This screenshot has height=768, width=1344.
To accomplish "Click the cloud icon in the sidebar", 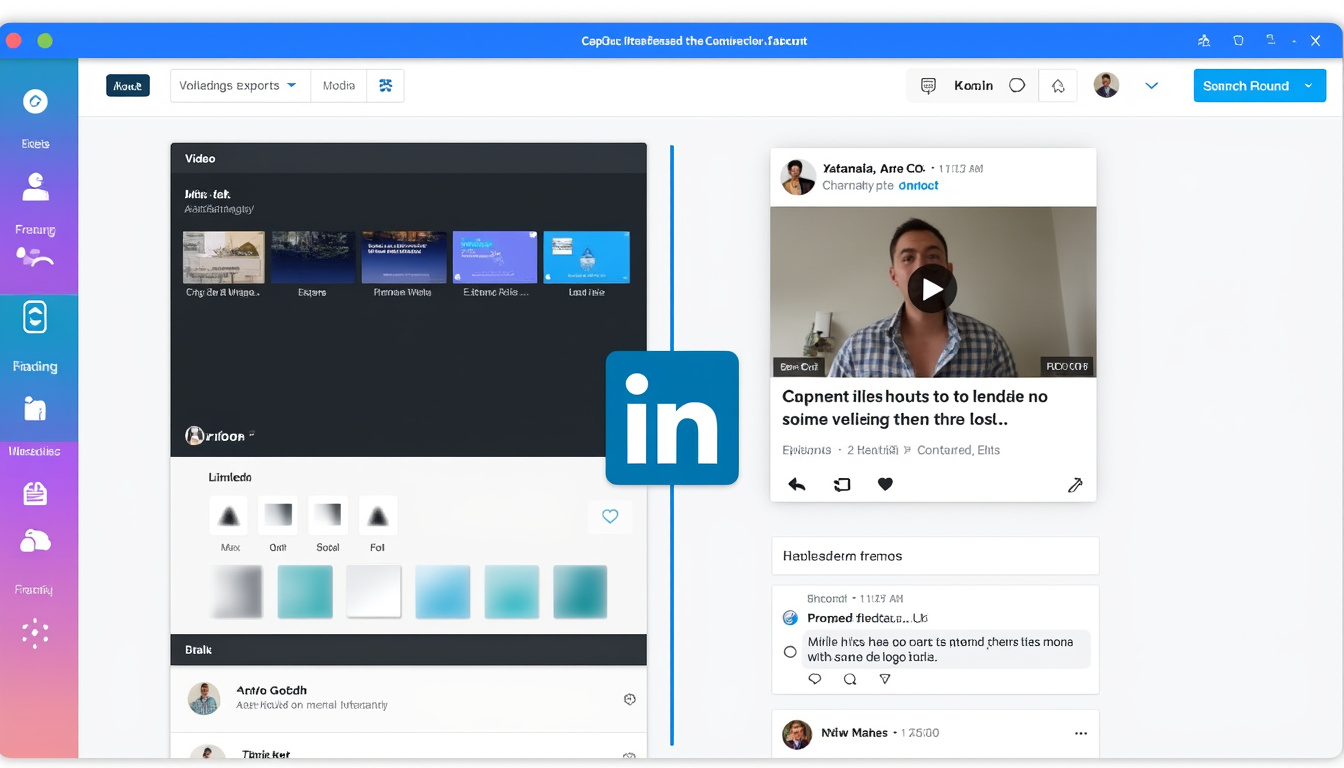I will click(35, 541).
